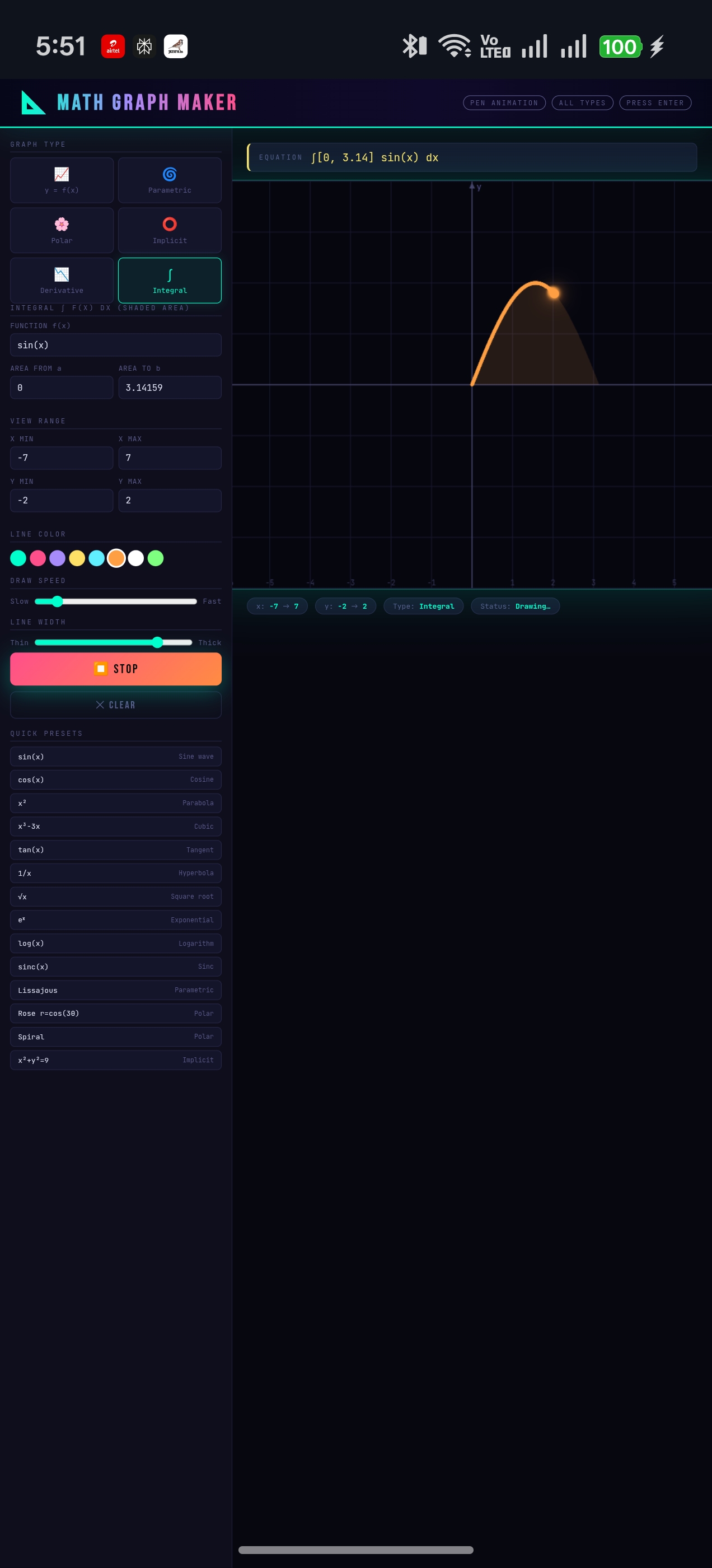Select the Implicit graph type
Viewport: 712px width, 1568px height.
[170, 230]
